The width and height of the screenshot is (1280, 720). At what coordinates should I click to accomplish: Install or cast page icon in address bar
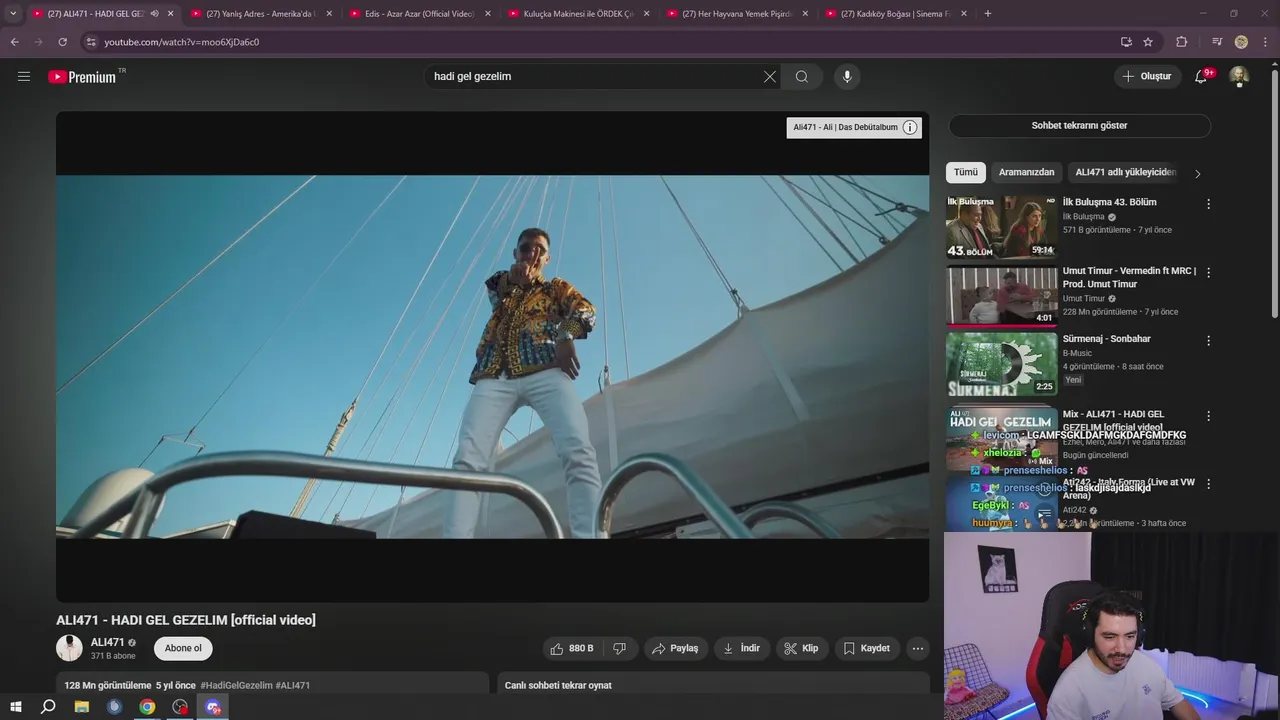1126,42
